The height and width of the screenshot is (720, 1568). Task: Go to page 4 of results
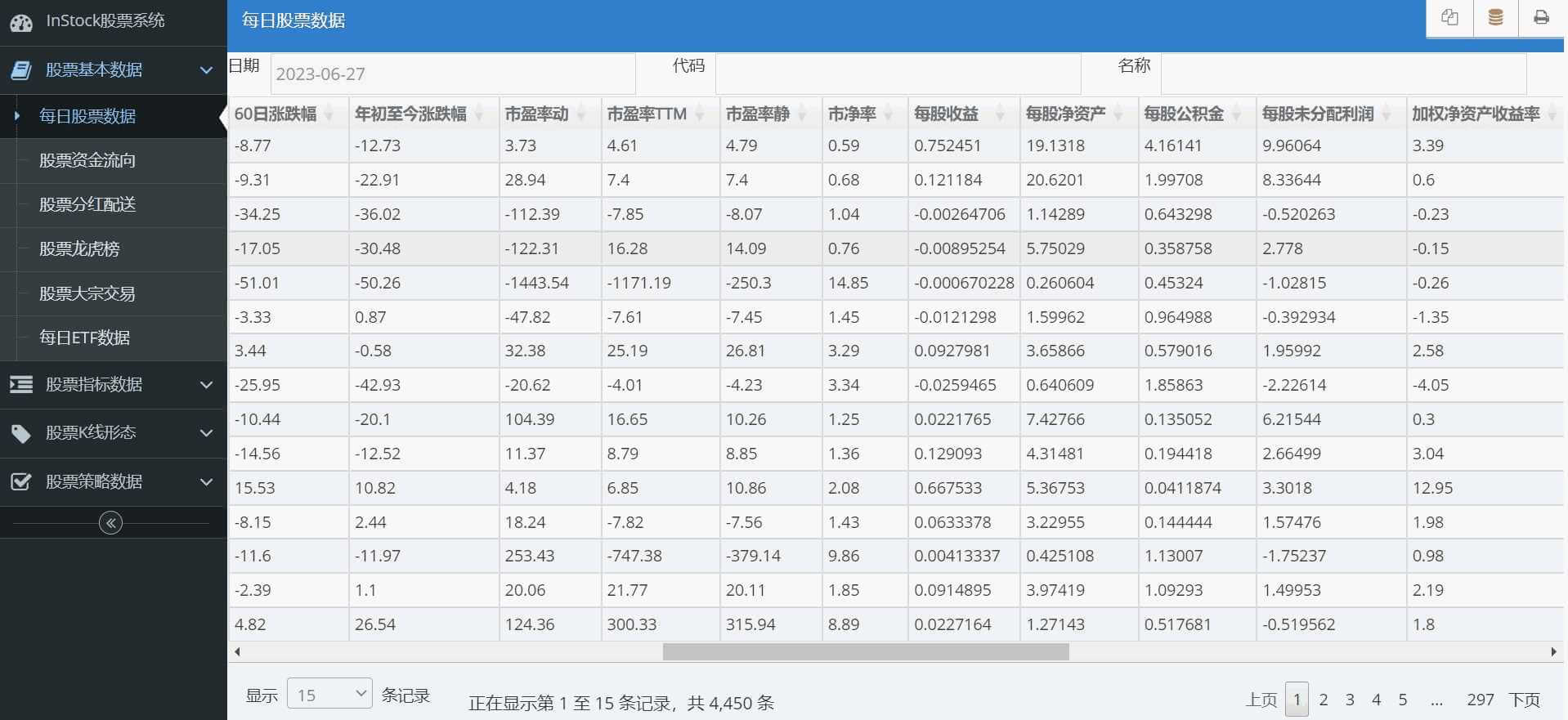pyautogui.click(x=1376, y=700)
